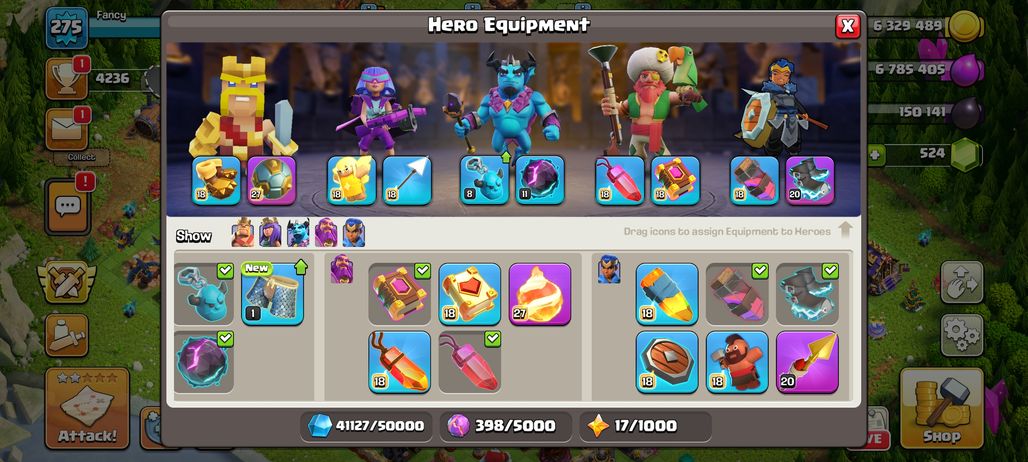The width and height of the screenshot is (1028, 462).
Task: Open the gem purchase plus button
Action: [875, 155]
